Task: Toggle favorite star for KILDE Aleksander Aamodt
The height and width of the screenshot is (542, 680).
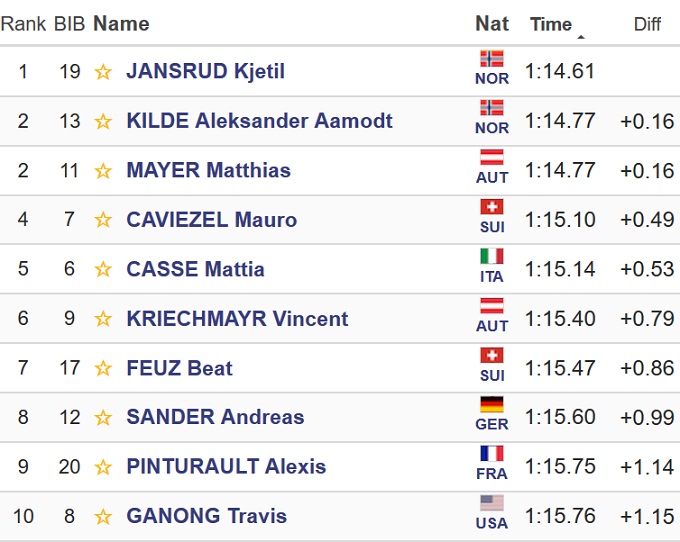Action: [102, 122]
